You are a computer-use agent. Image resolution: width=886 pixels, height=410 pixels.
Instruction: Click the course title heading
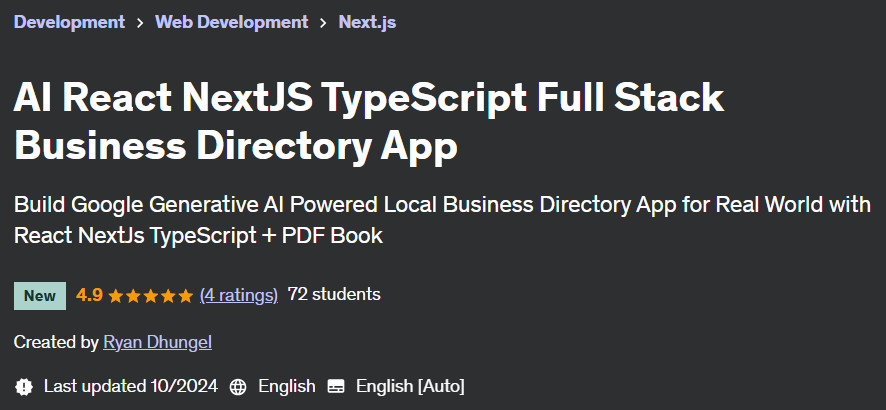coord(369,121)
